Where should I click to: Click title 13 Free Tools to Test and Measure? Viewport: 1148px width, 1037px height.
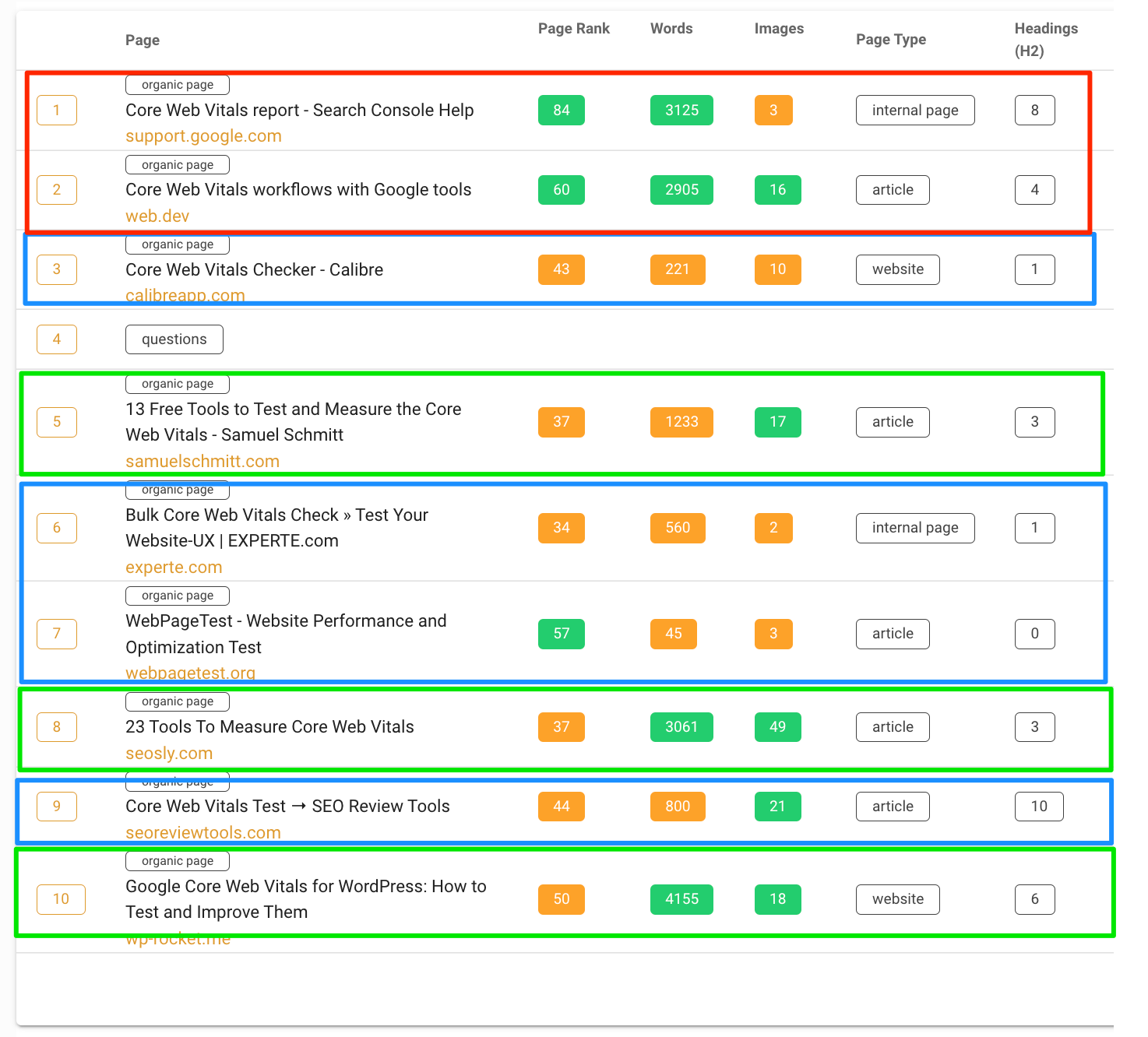pos(294,422)
